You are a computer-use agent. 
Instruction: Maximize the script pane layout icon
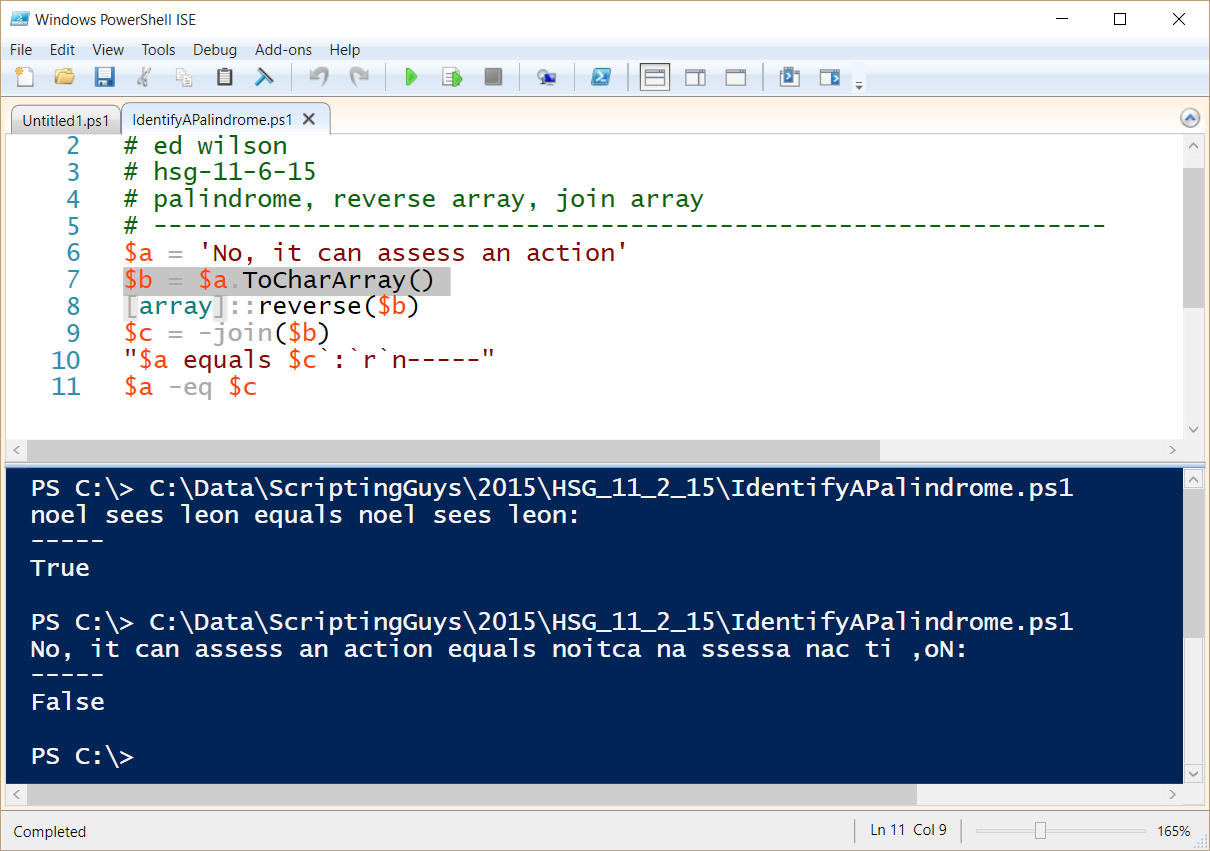click(735, 77)
